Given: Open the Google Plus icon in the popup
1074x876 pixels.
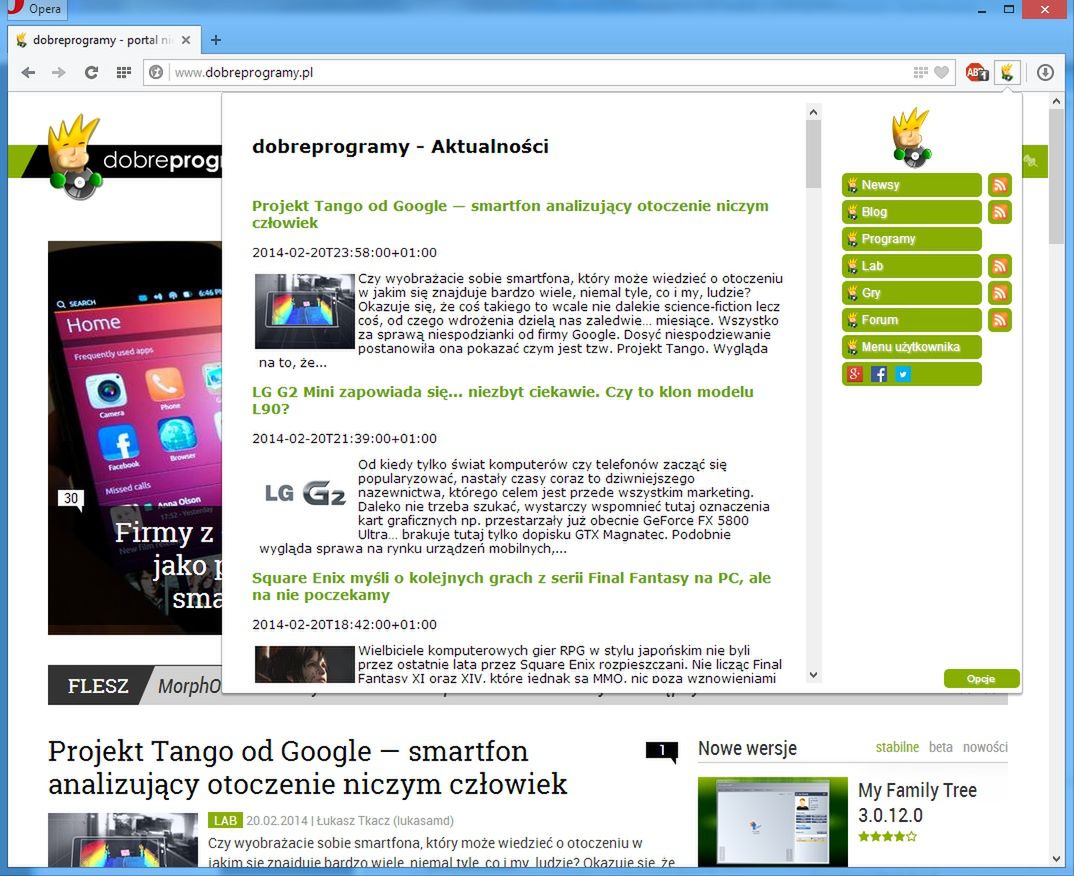Looking at the screenshot, I should (x=854, y=374).
